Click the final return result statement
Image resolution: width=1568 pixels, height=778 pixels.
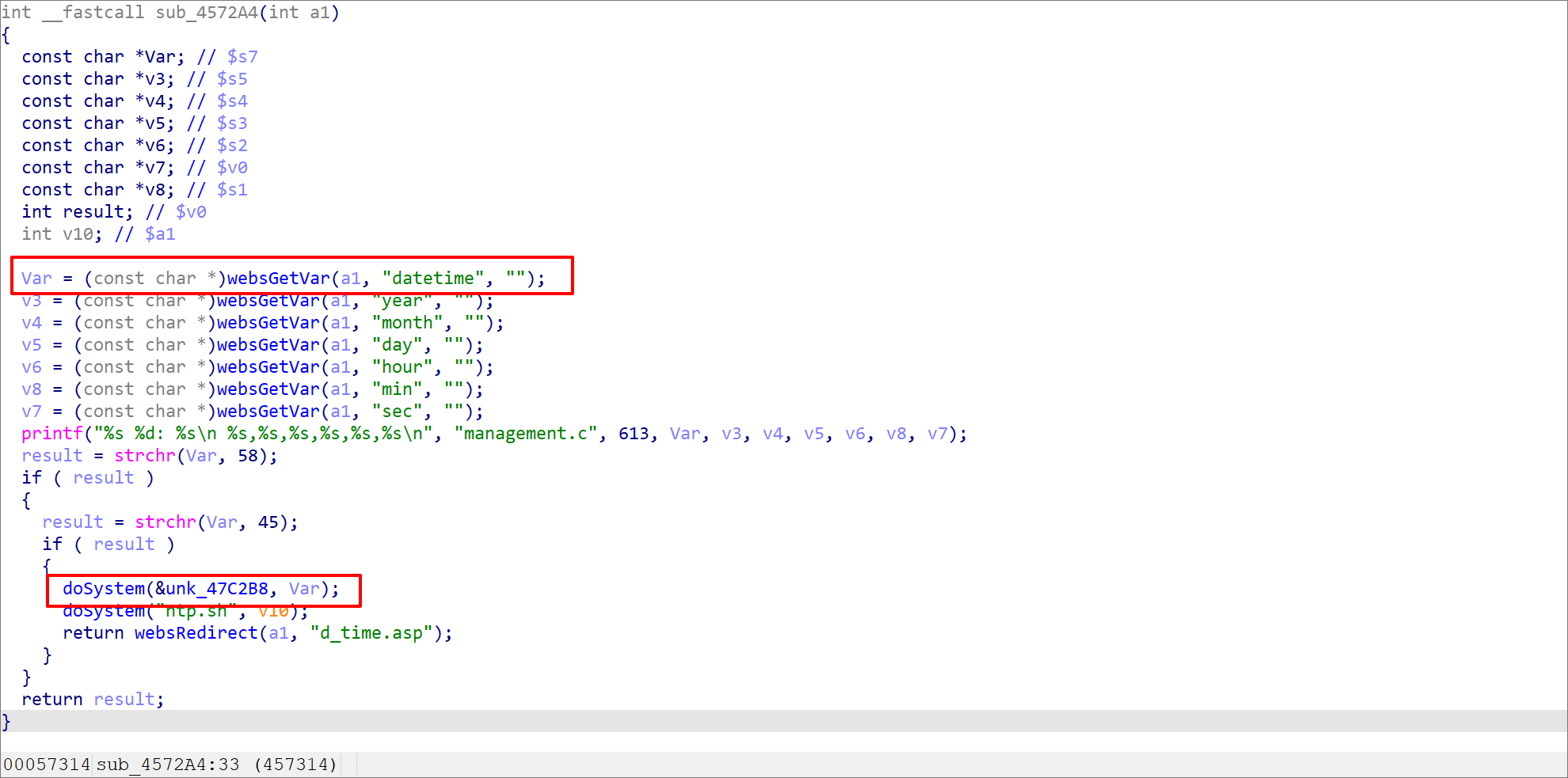[93, 700]
